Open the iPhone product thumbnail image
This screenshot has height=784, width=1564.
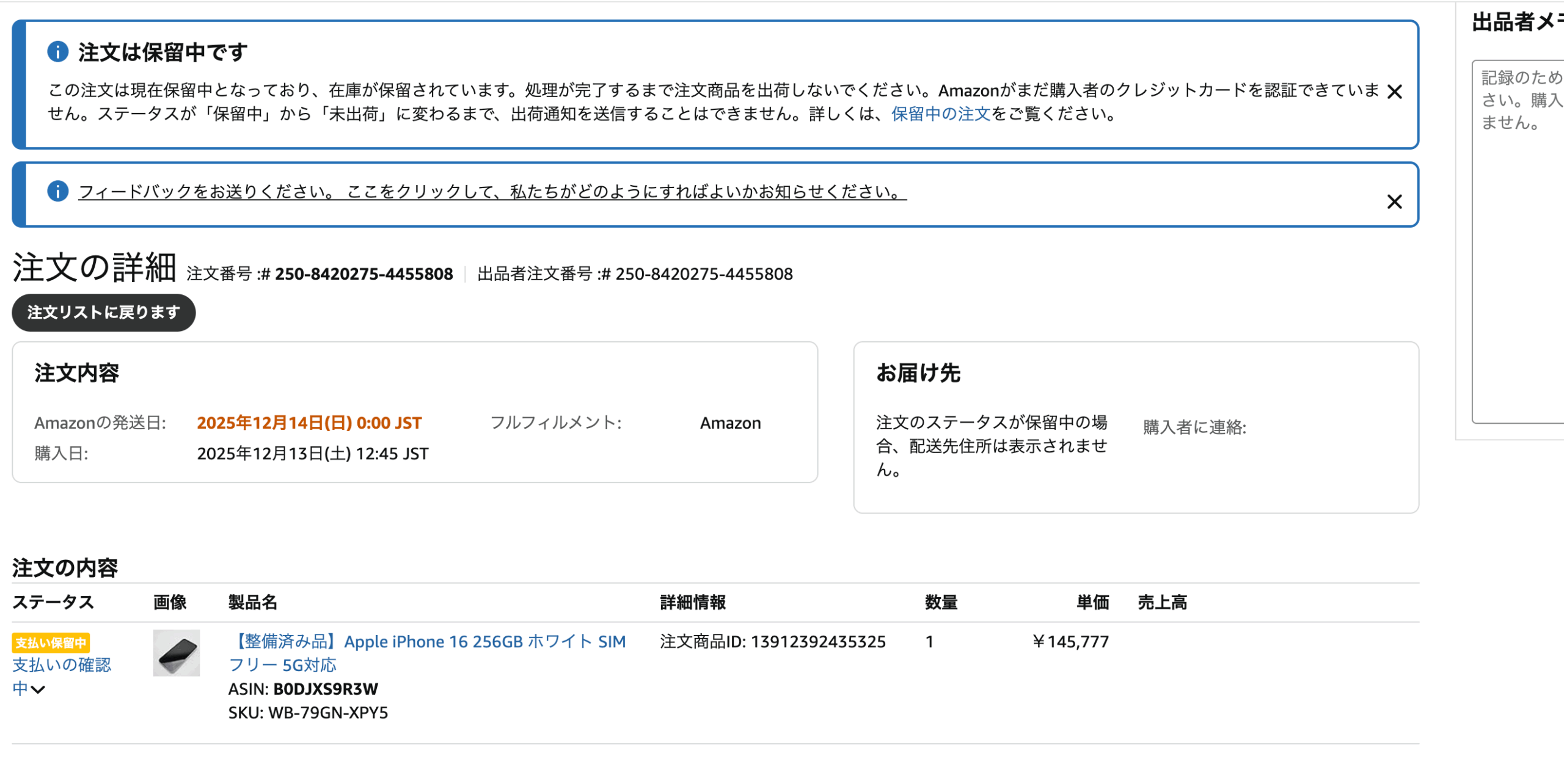point(176,653)
